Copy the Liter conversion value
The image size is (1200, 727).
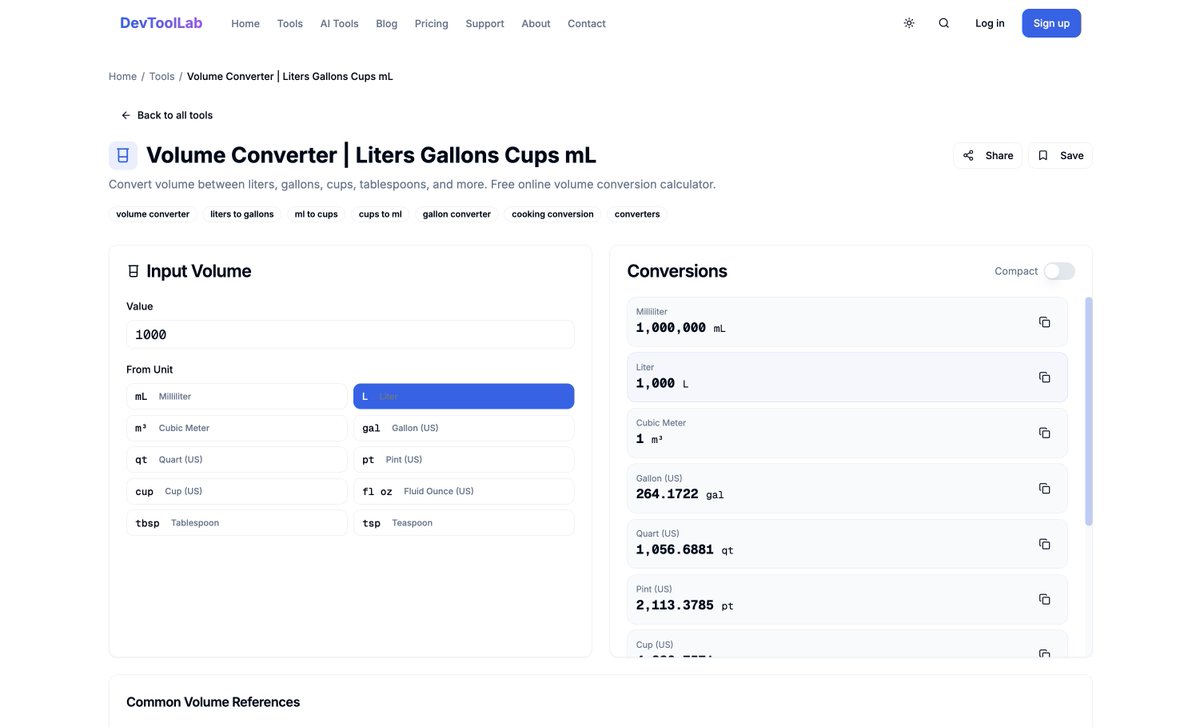1044,377
